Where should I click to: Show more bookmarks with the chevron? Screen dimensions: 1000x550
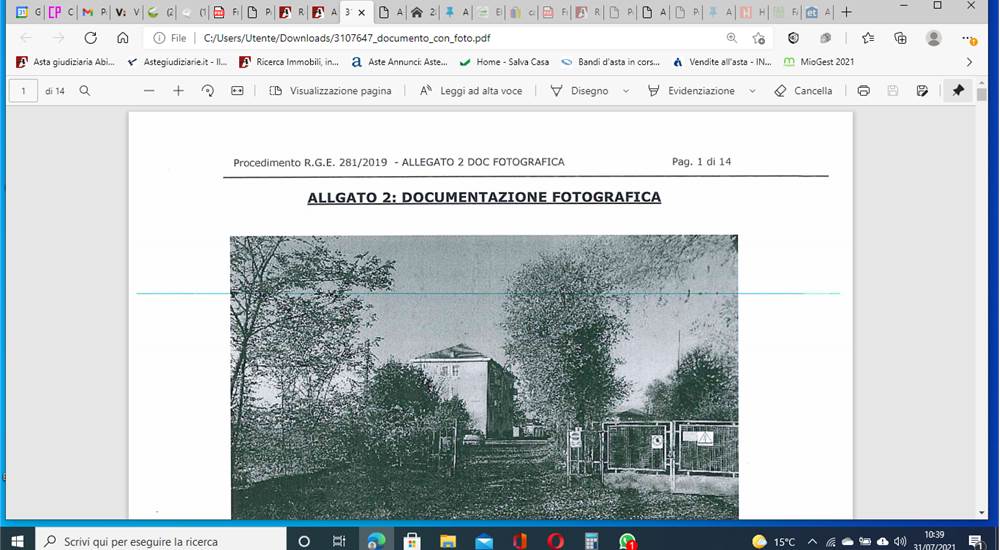coord(969,62)
